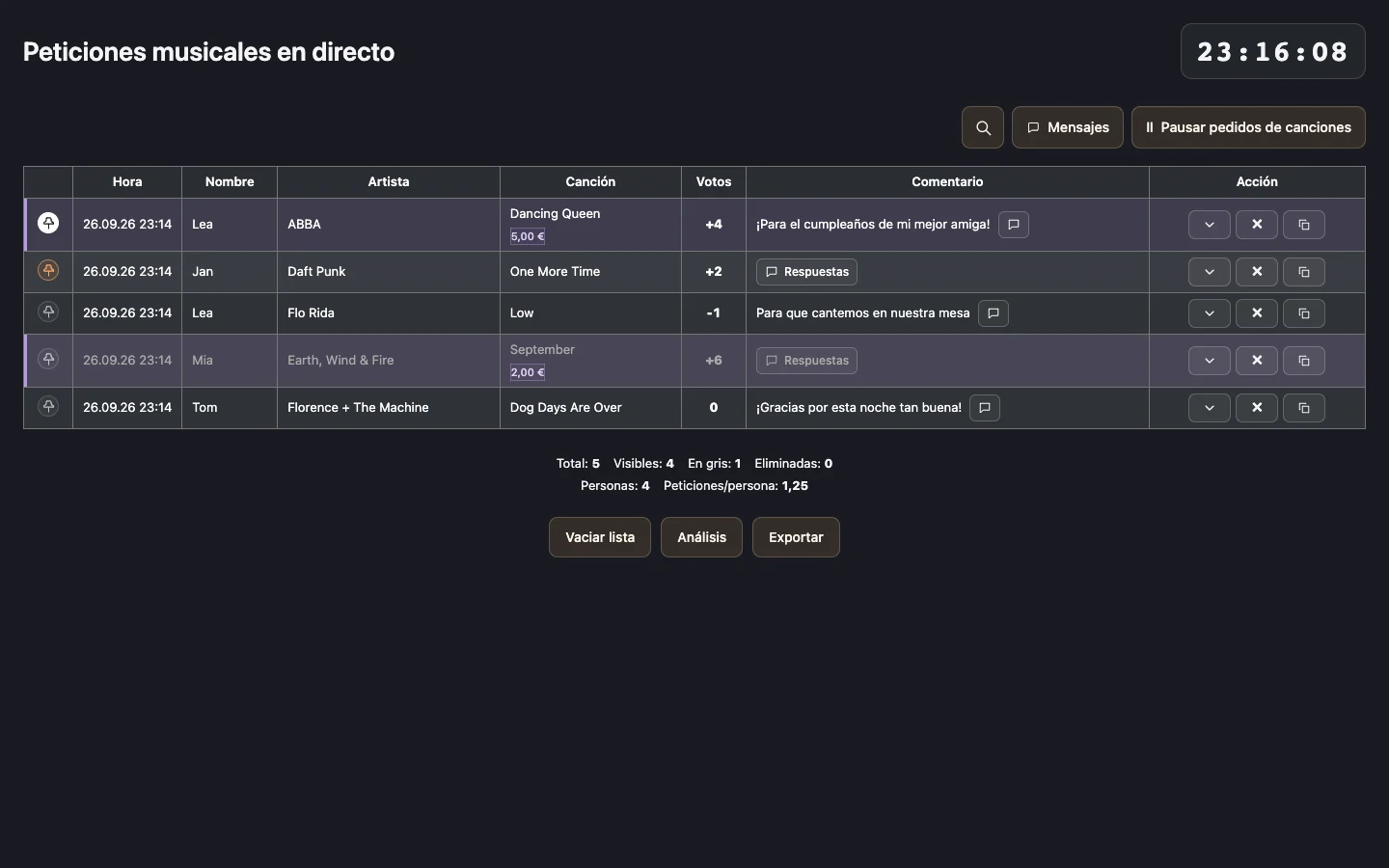This screenshot has width=1389, height=868.
Task: Expand the chevron on One More Time row
Action: click(1210, 272)
